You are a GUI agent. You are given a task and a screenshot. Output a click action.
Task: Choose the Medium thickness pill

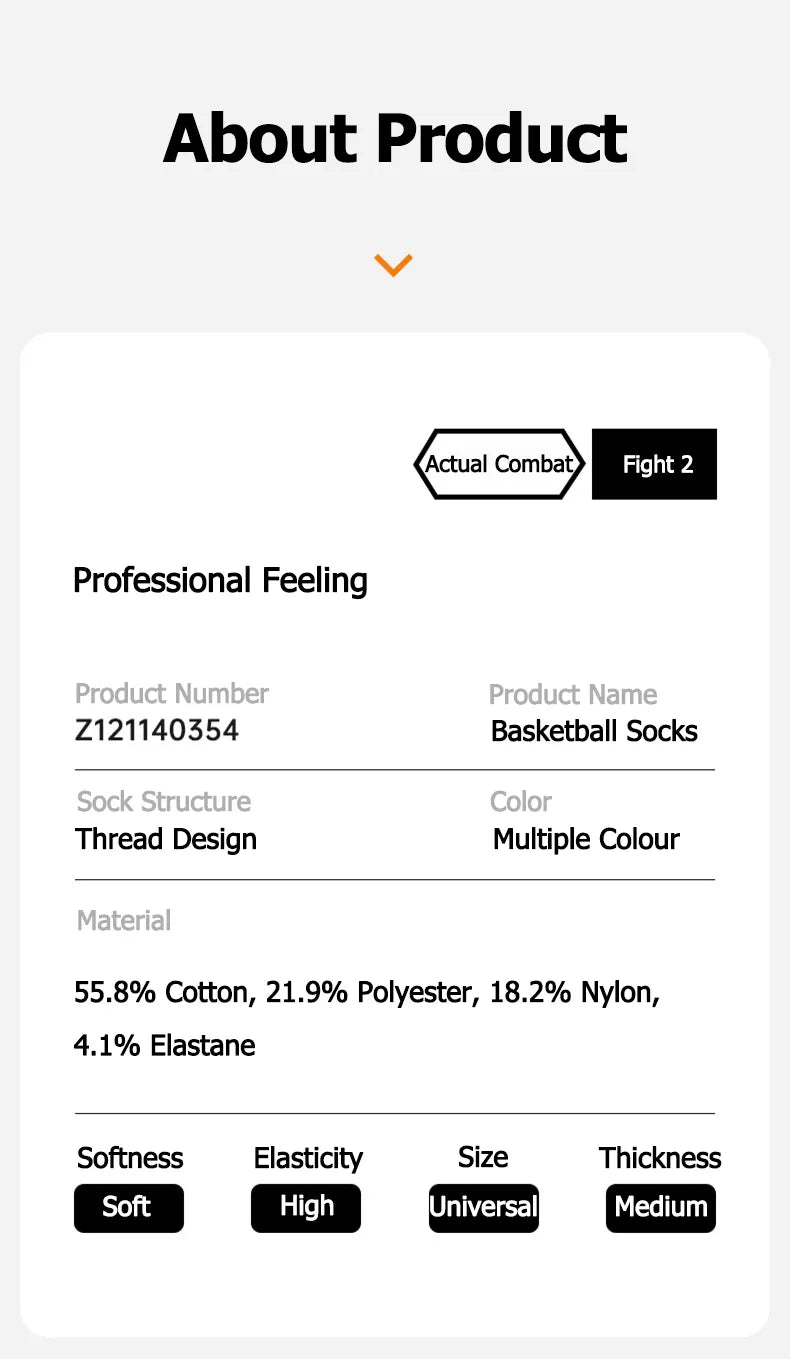661,1207
